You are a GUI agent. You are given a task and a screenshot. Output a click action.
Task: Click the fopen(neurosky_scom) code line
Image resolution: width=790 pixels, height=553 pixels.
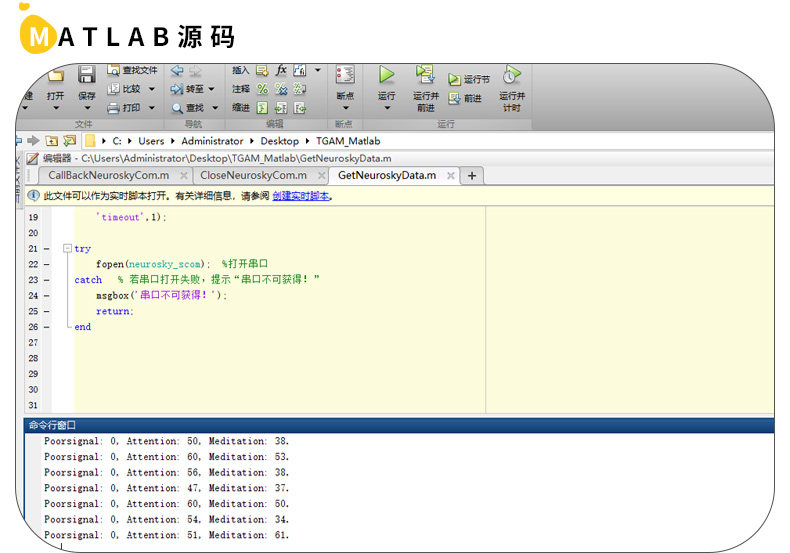tap(153, 264)
